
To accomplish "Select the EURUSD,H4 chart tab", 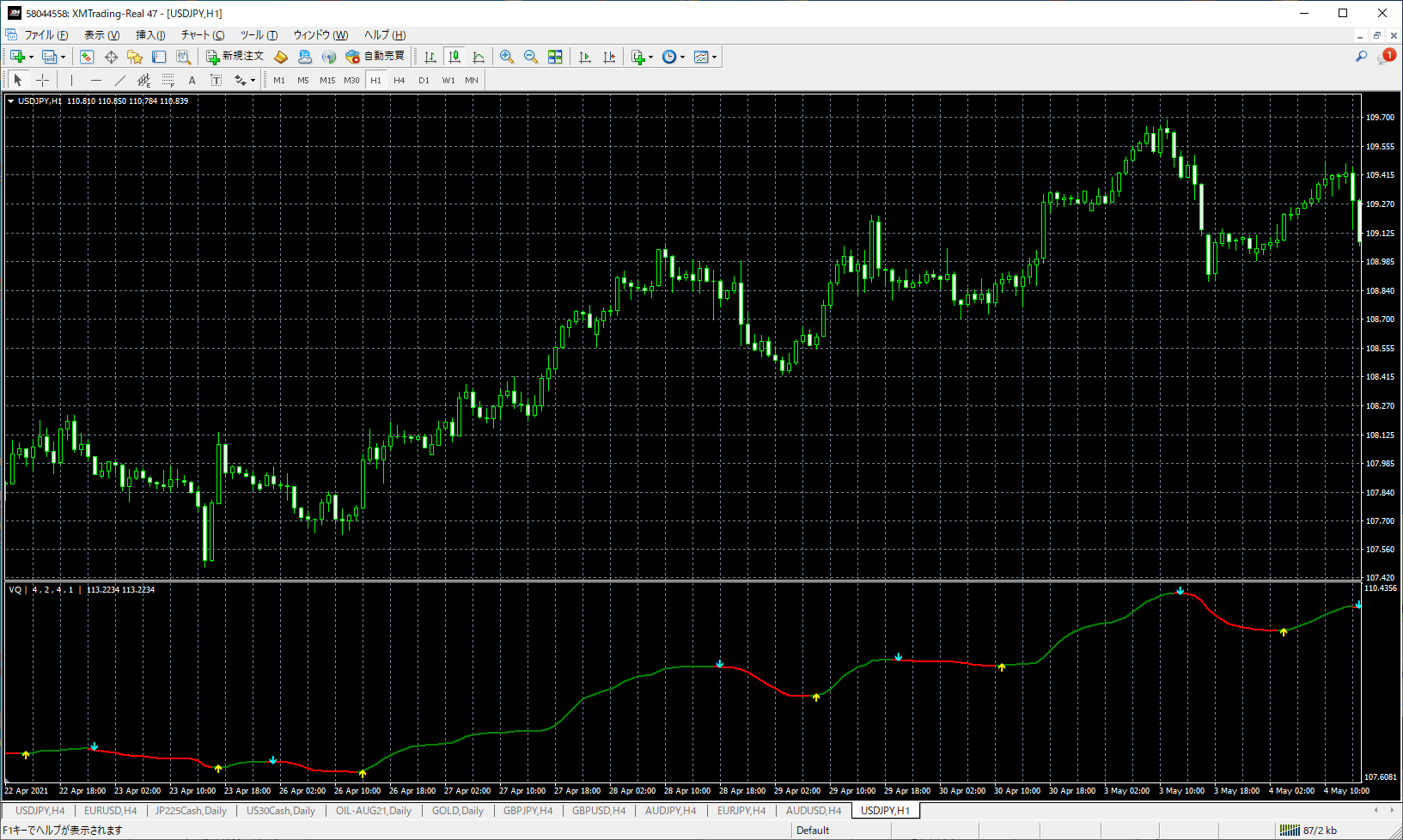I will 111,810.
